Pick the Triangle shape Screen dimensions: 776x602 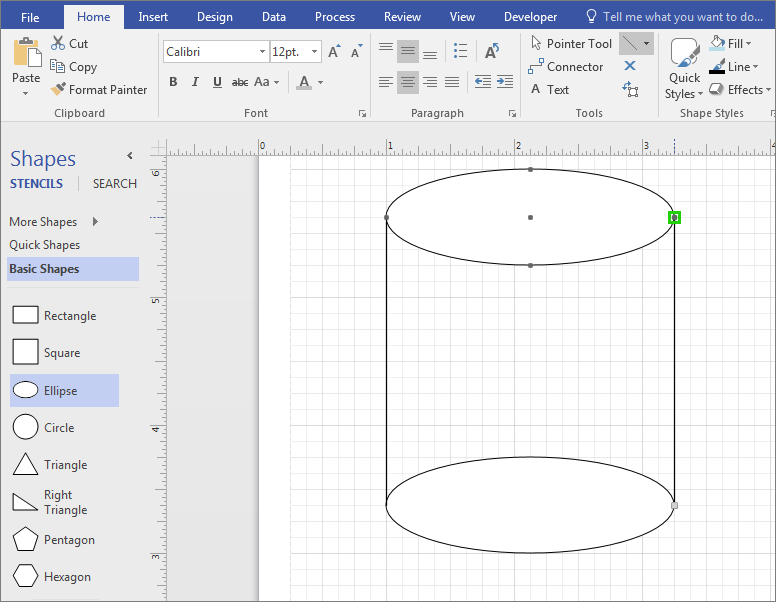[x=49, y=464]
